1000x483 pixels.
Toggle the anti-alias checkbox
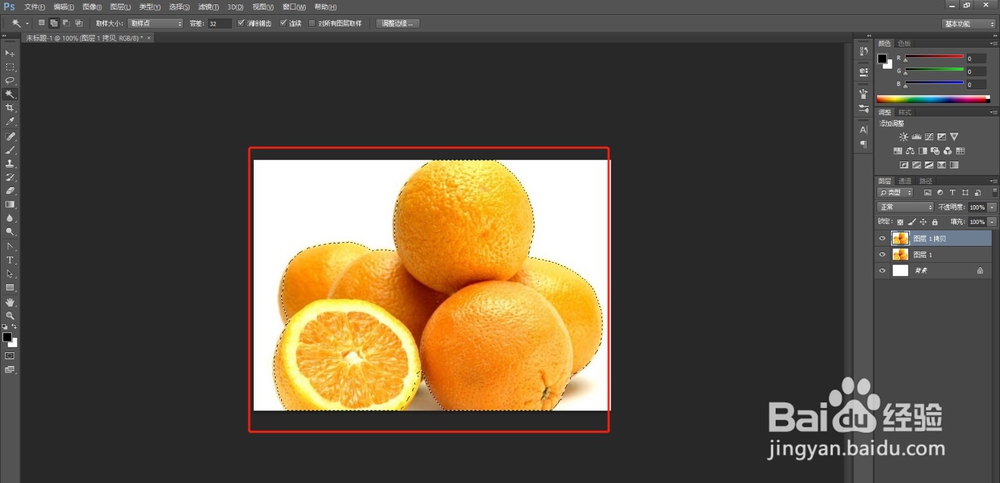[241, 23]
